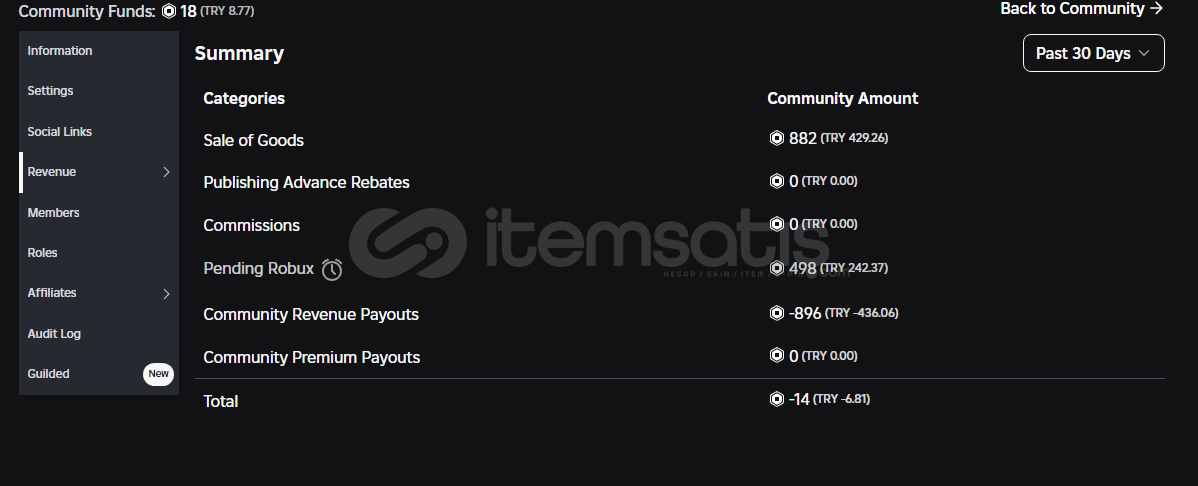
Task: Click the Robux icon in Commissions row
Action: [776, 224]
